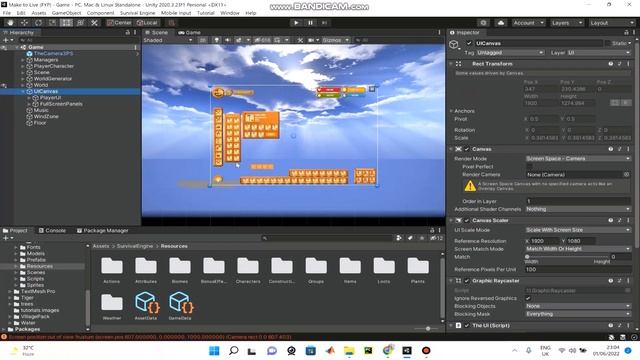Toggle scene grid visibility icon
The image size is (640, 360).
click(x=278, y=40)
